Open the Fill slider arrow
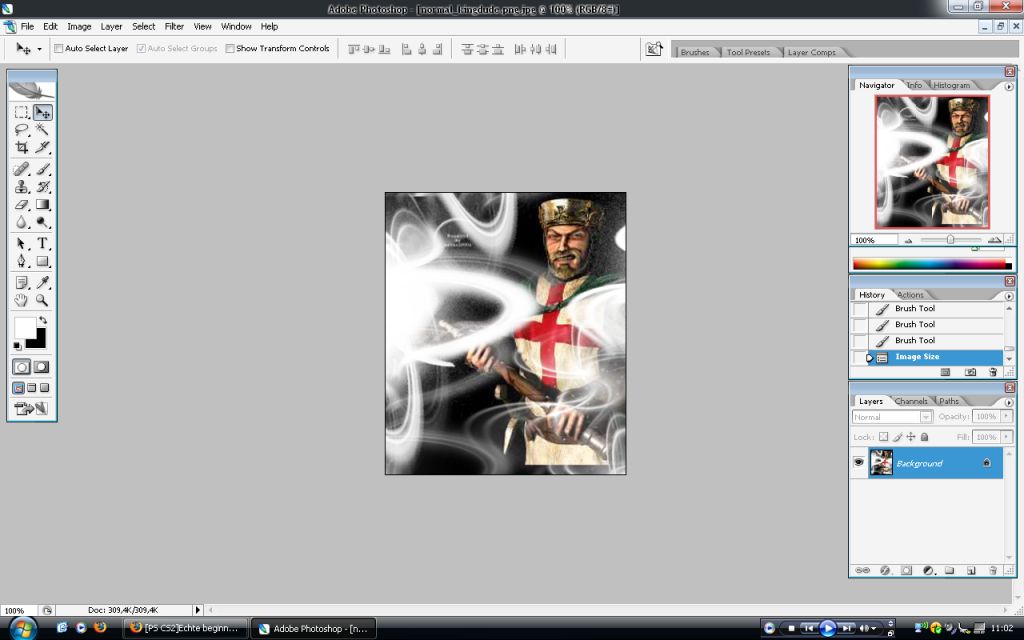 coord(1006,437)
